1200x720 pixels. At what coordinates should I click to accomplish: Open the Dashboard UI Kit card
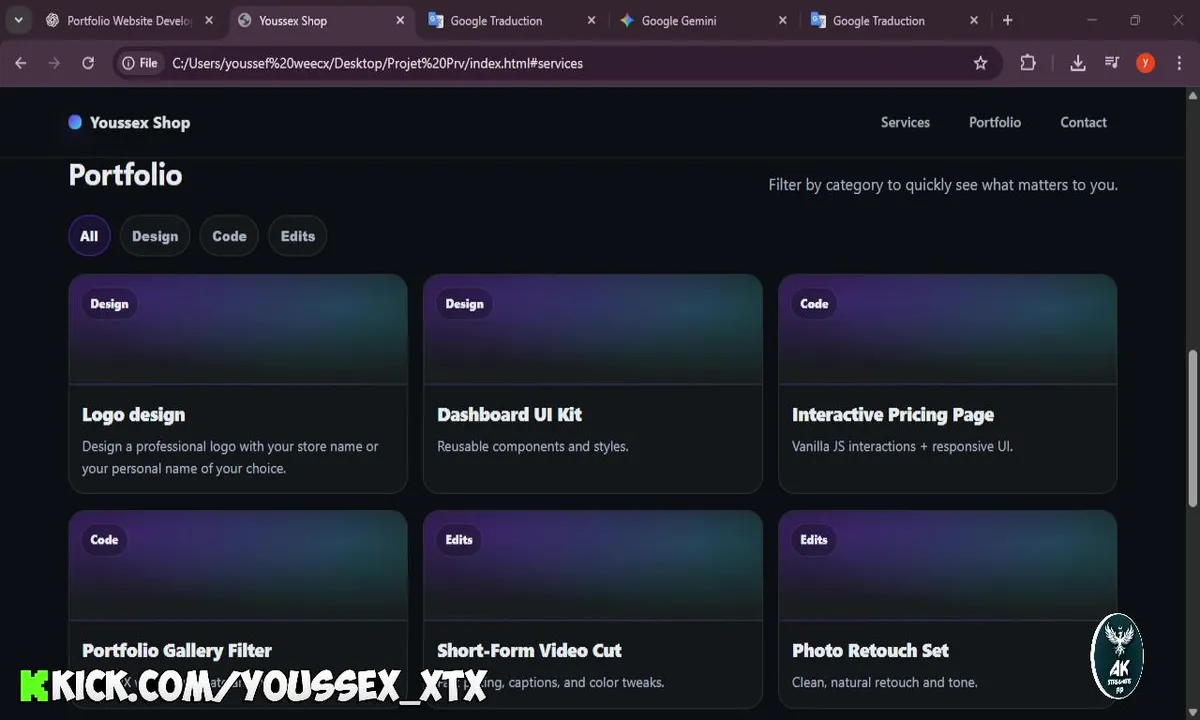(593, 384)
